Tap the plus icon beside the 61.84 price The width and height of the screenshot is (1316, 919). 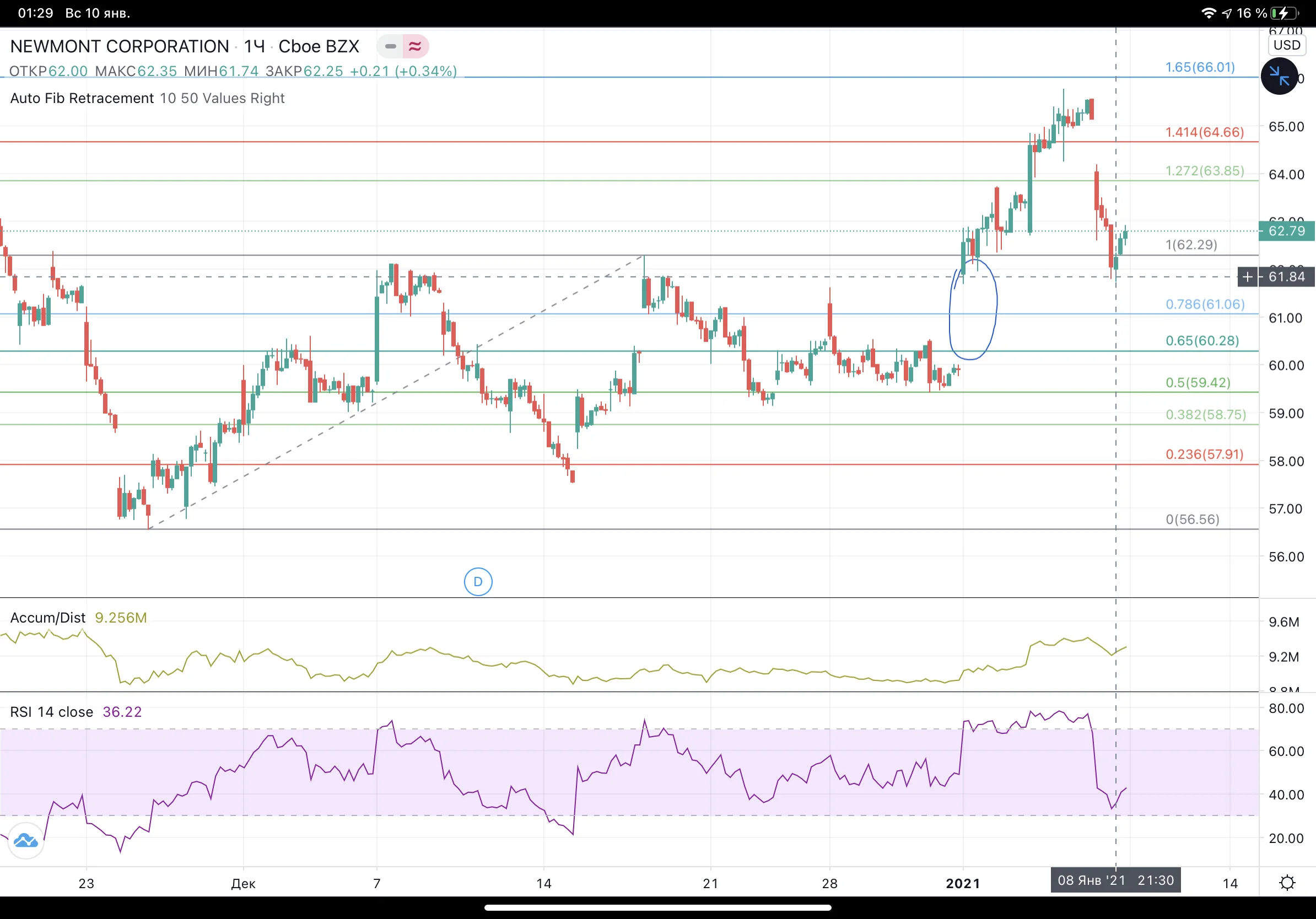tap(1247, 277)
